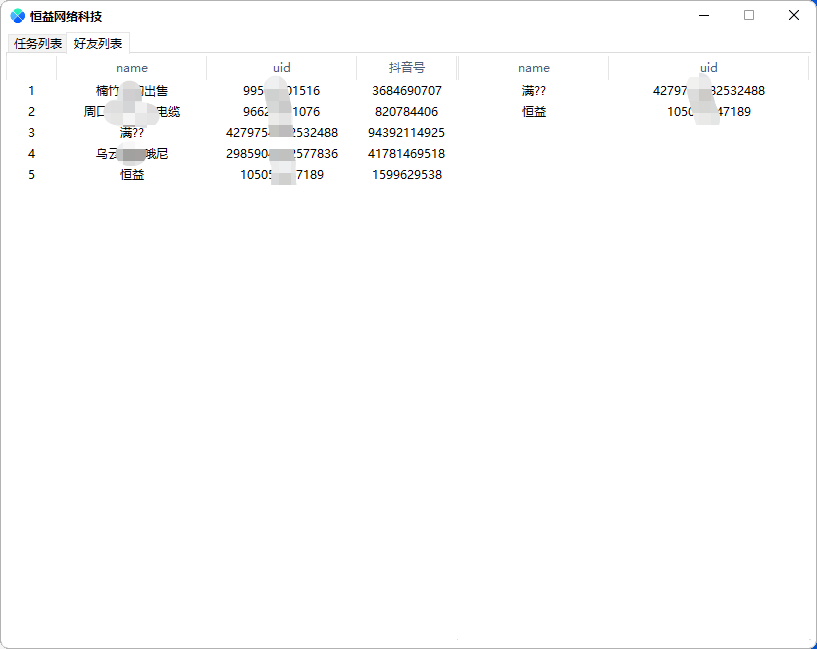Click 抖音号 cell 3684690707
Screen dimensions: 817x649
[x=406, y=91]
